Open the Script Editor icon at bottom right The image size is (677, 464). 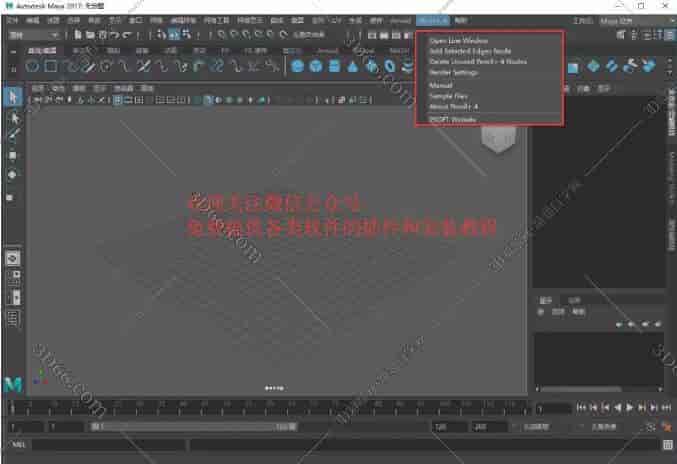(668, 445)
